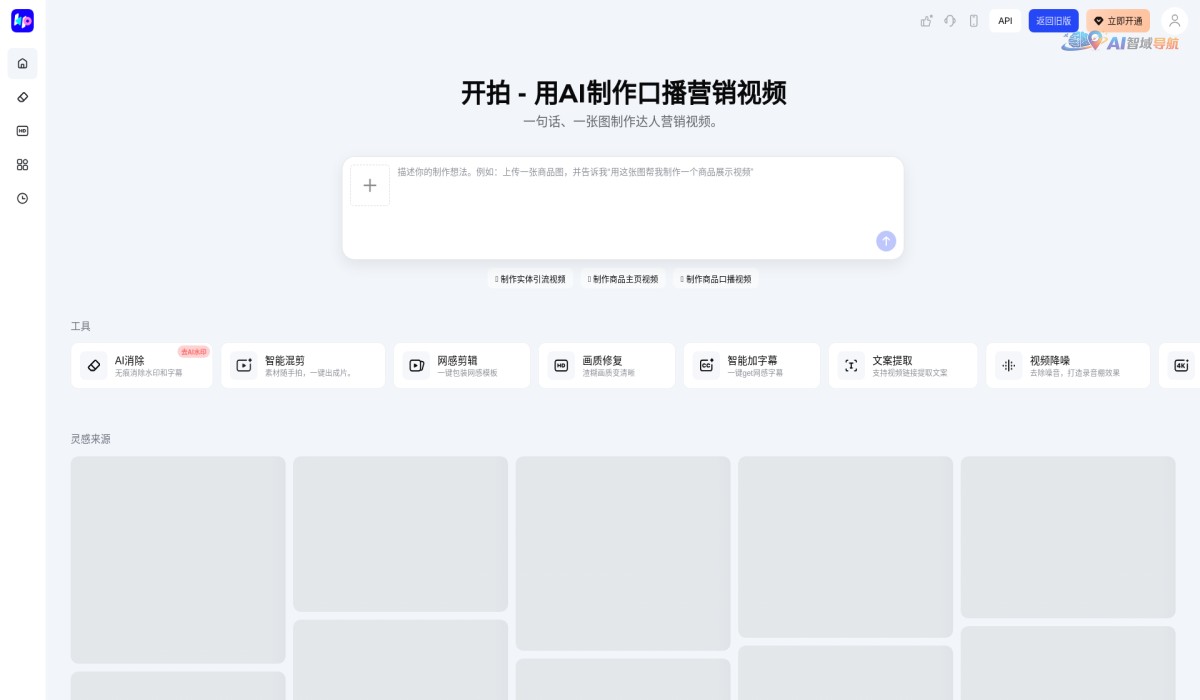Click the thumbs-up feedback icon at top right
The height and width of the screenshot is (700, 1200).
pyautogui.click(x=927, y=20)
